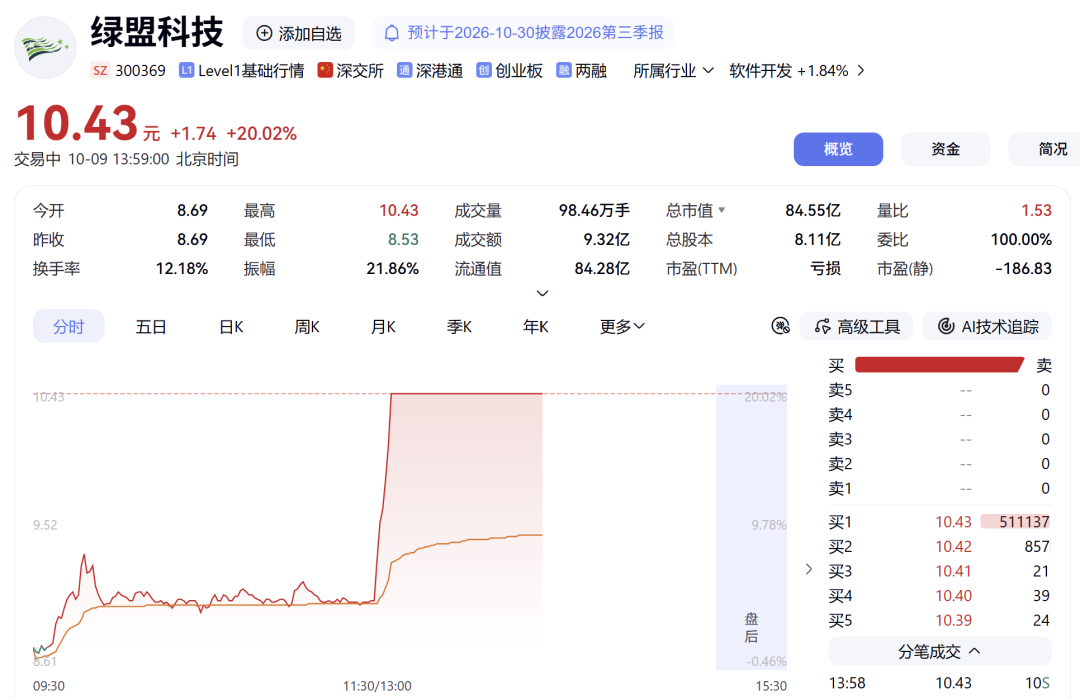Click the circular icon left of 高级工具
This screenshot has height=699, width=1080.
[x=780, y=326]
